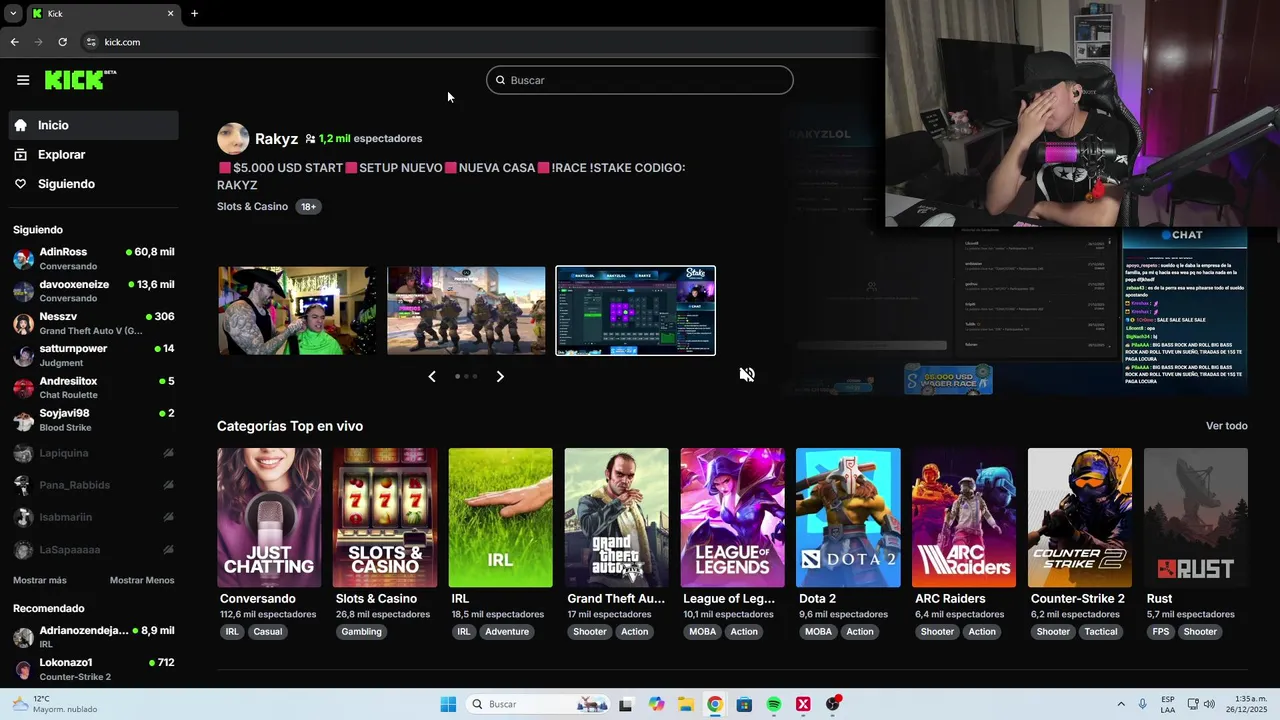Image resolution: width=1280 pixels, height=720 pixels.
Task: Click Rakyz streamer avatar
Action: (x=233, y=139)
